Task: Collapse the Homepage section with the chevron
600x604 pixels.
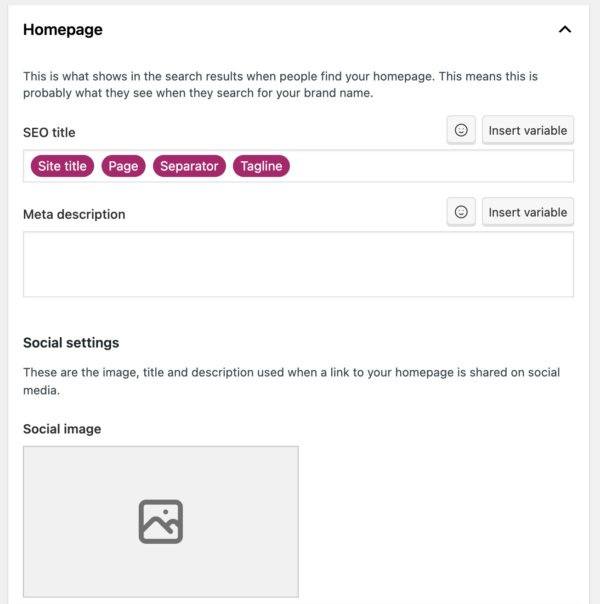Action: pos(565,30)
